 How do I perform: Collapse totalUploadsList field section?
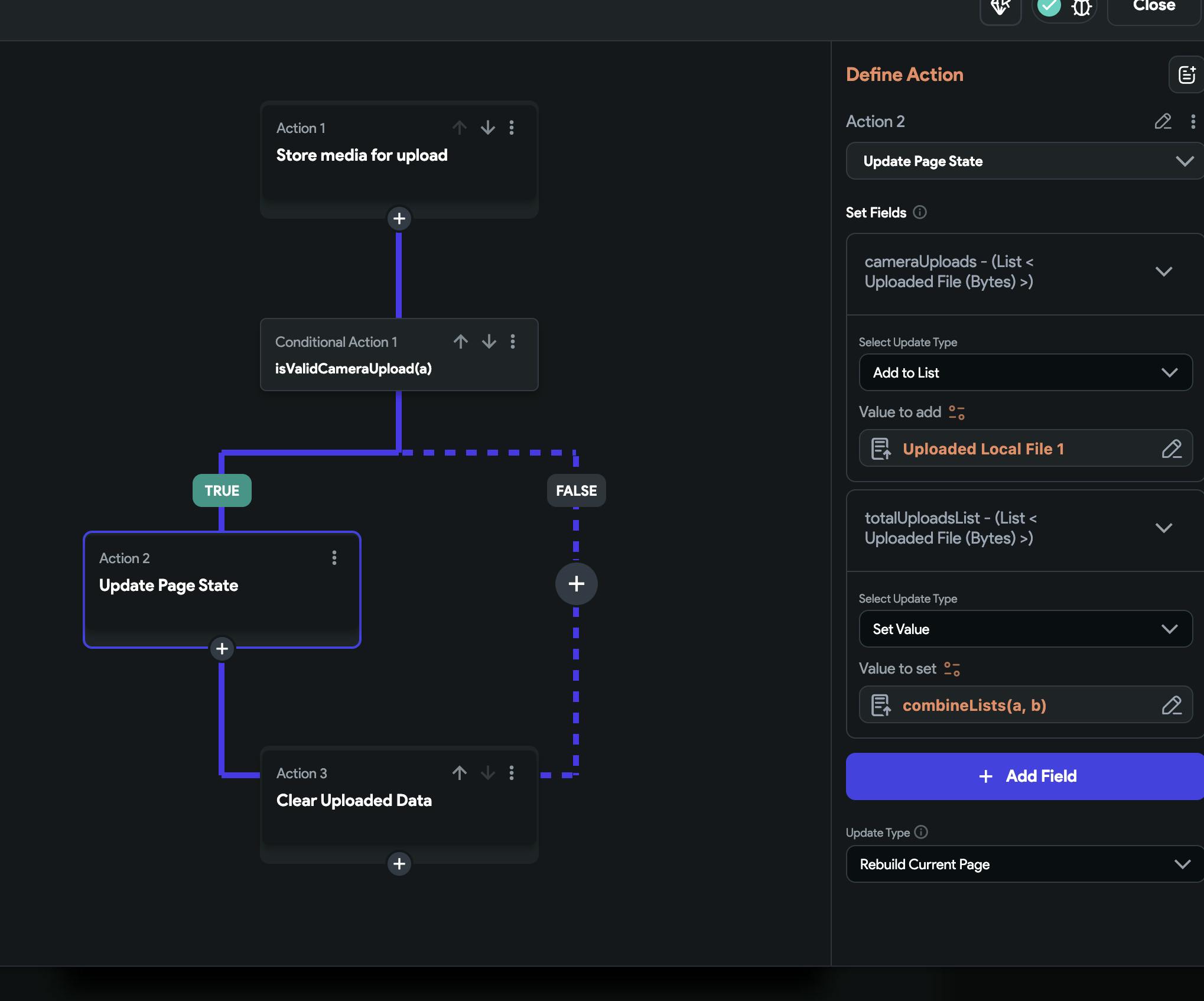(x=1163, y=528)
